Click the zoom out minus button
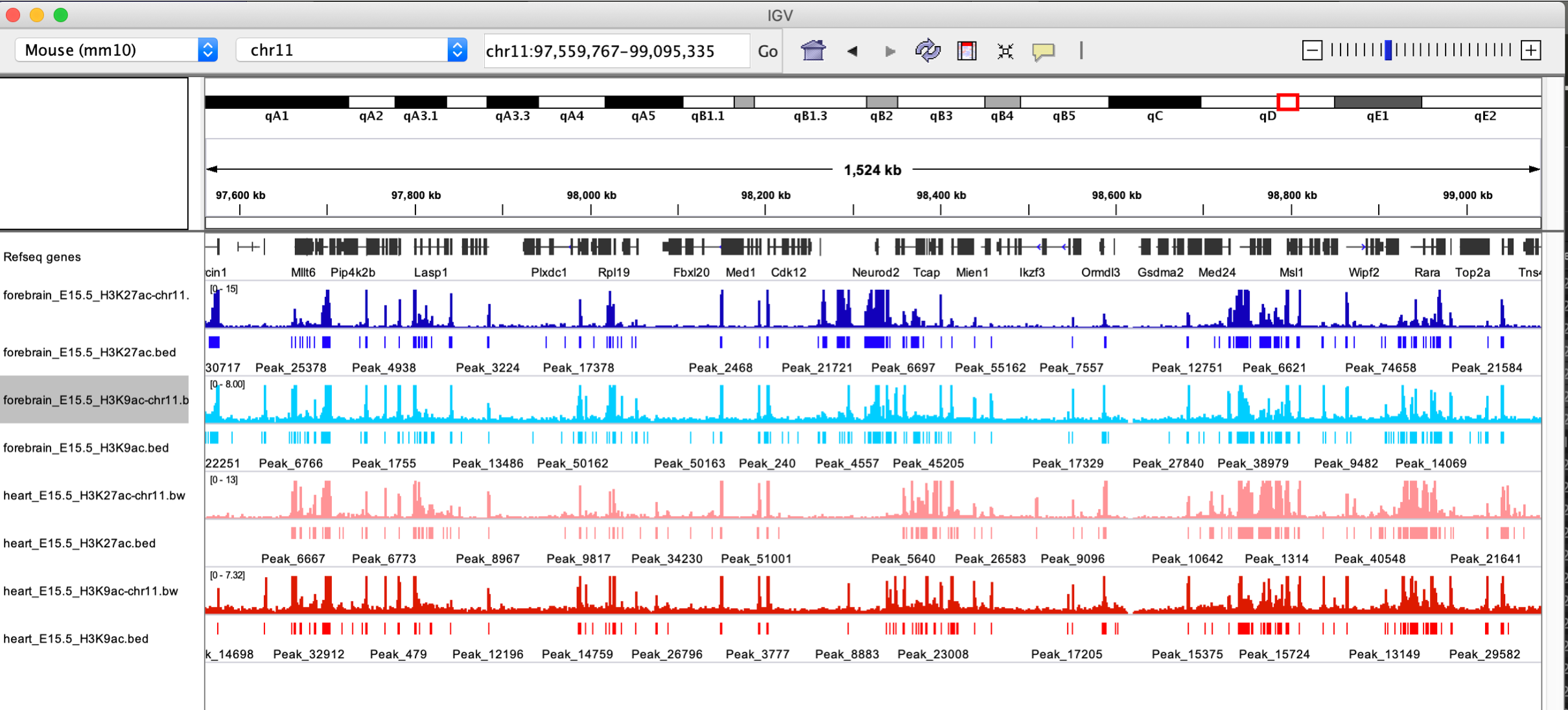This screenshot has width=1568, height=710. click(x=1311, y=50)
